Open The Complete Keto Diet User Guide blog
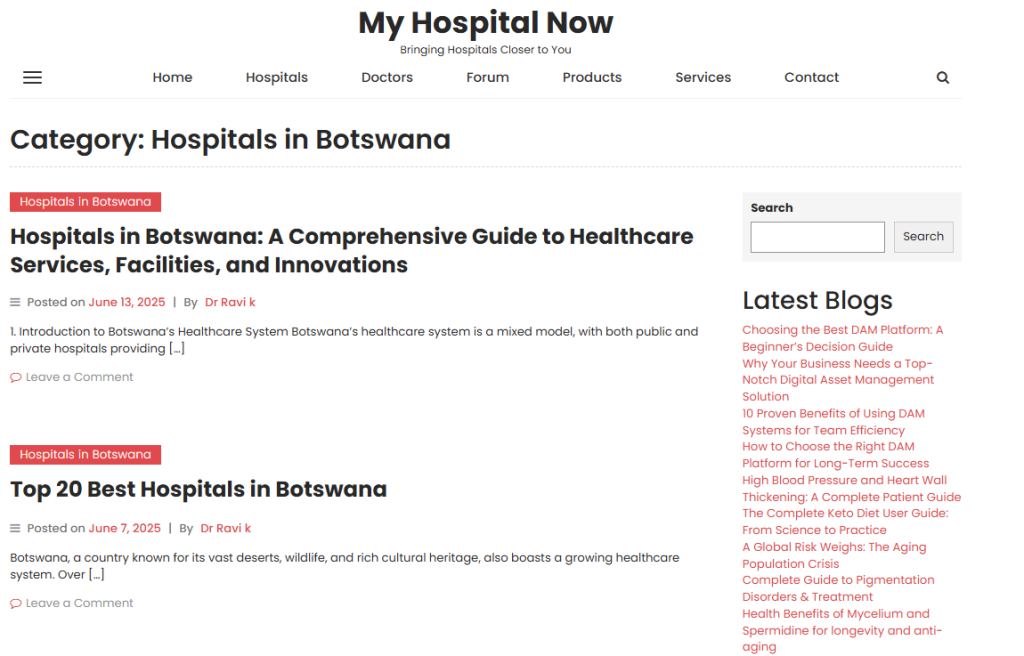This screenshot has width=1024, height=656. click(845, 522)
